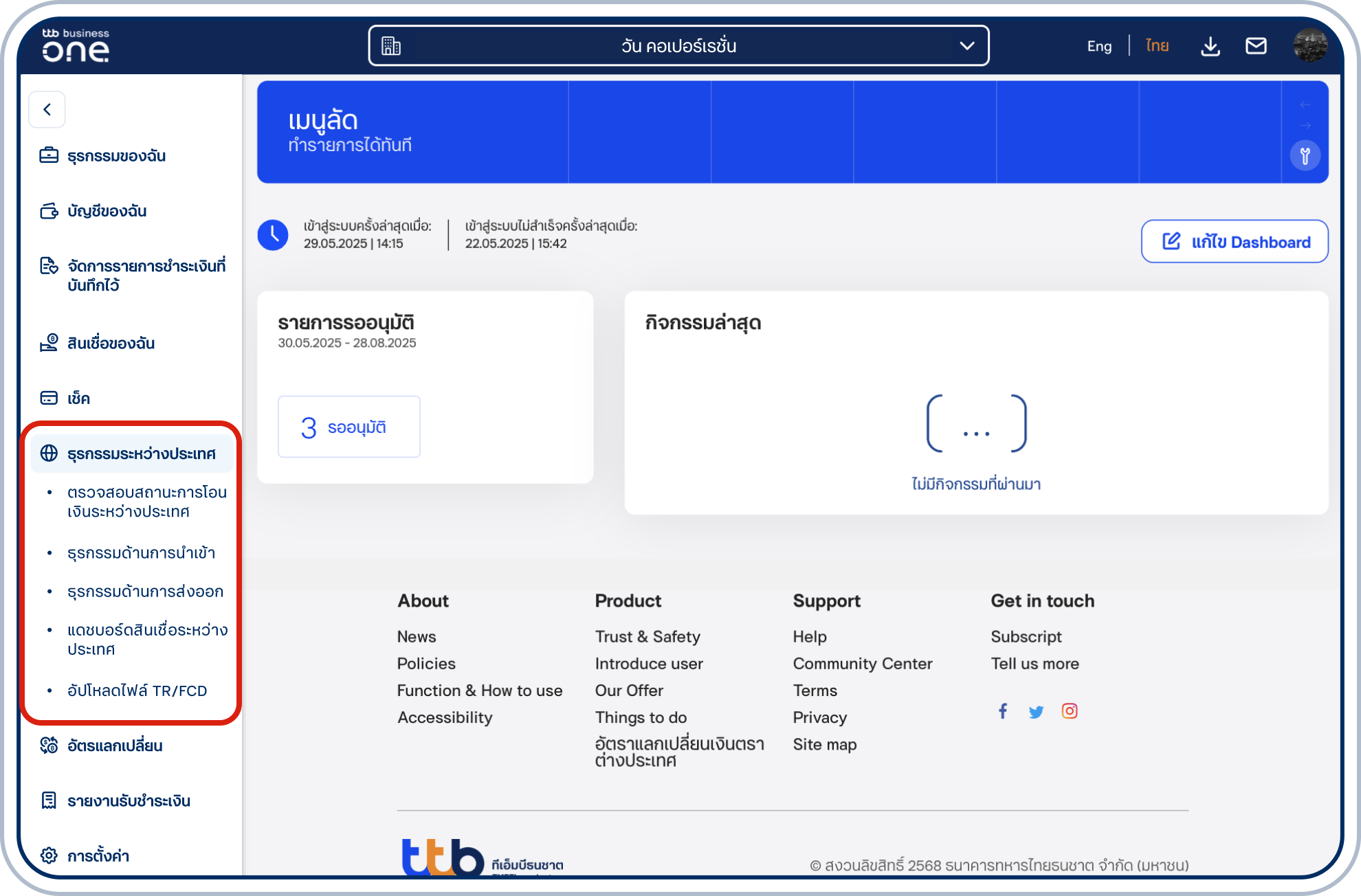1361x896 pixels.
Task: Open อัตราแลกเปลี่ยน in sidebar
Action: (x=114, y=746)
